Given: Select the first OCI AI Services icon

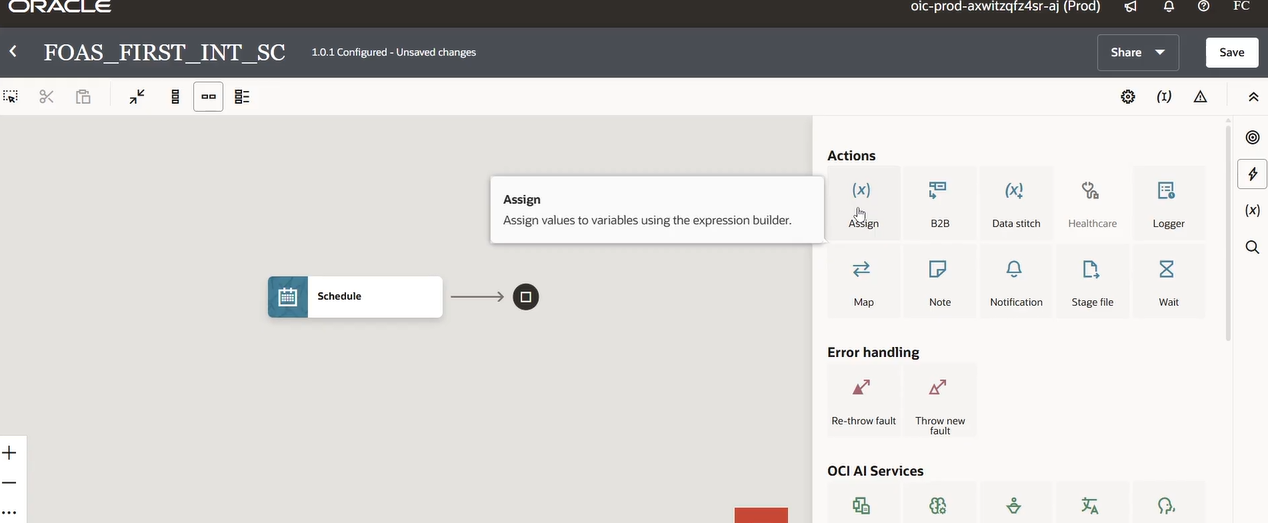Looking at the screenshot, I should point(861,505).
